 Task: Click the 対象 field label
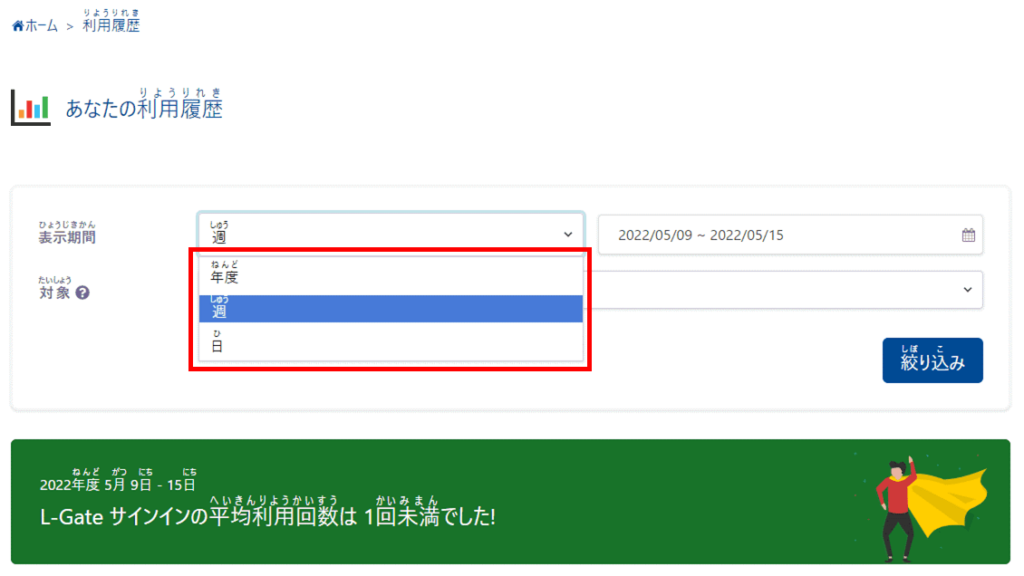[53, 293]
